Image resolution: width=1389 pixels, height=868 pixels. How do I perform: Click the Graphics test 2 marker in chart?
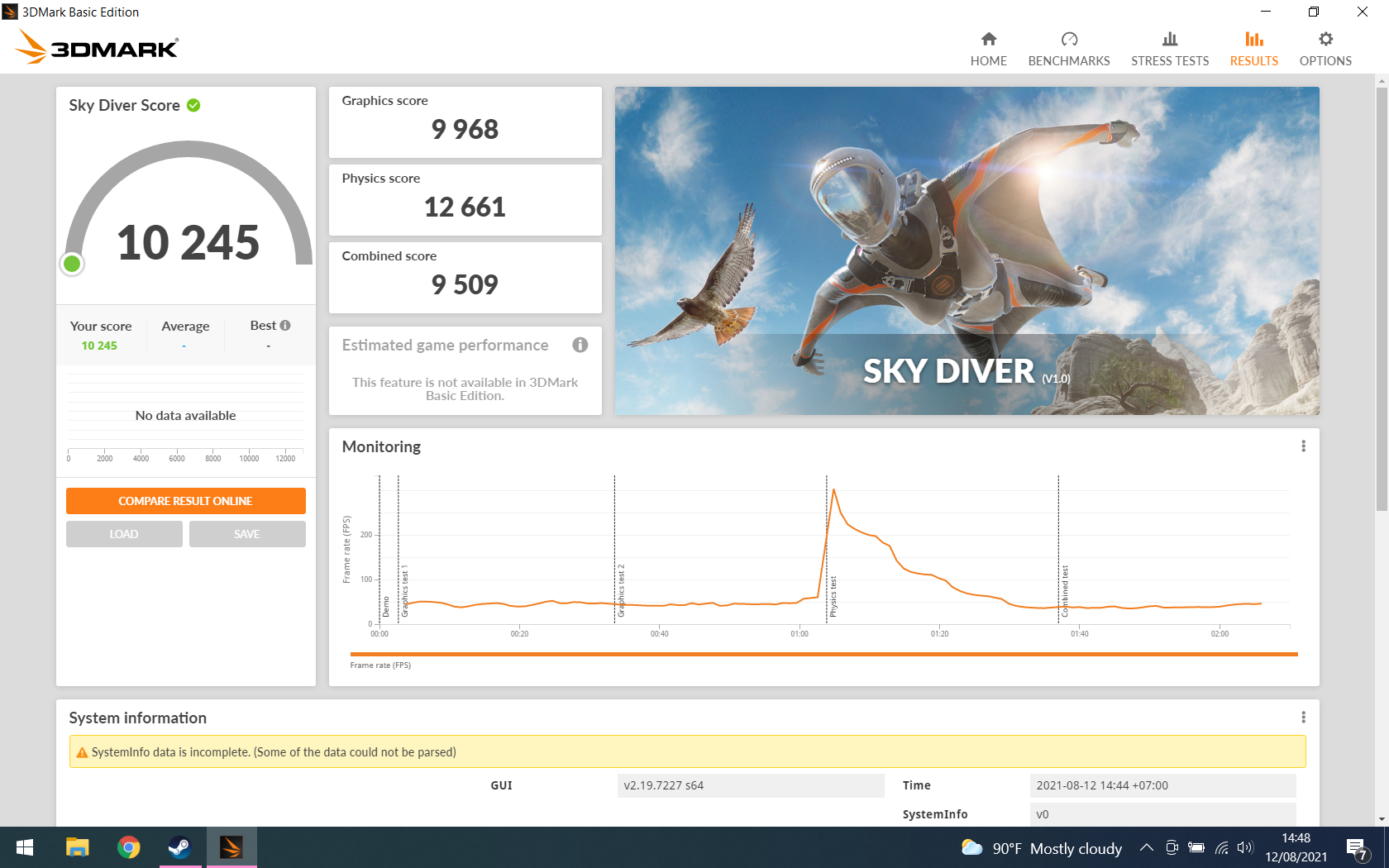pos(622,591)
